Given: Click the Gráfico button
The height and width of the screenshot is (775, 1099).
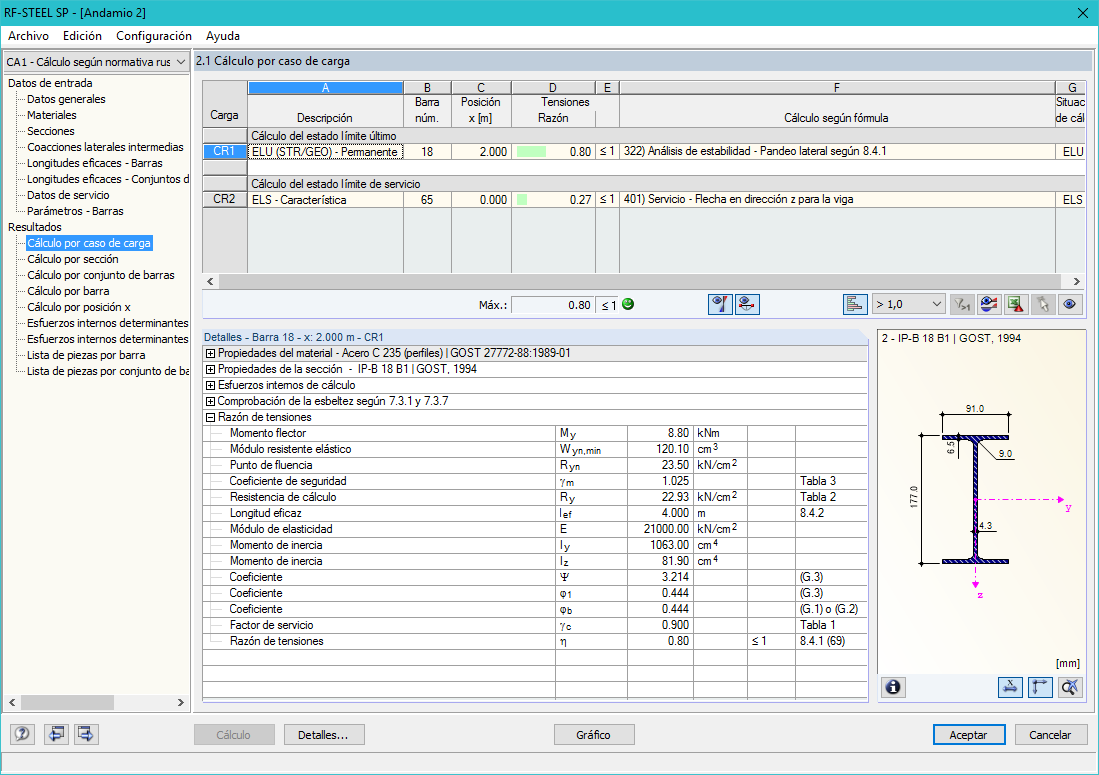Looking at the screenshot, I should (x=594, y=734).
